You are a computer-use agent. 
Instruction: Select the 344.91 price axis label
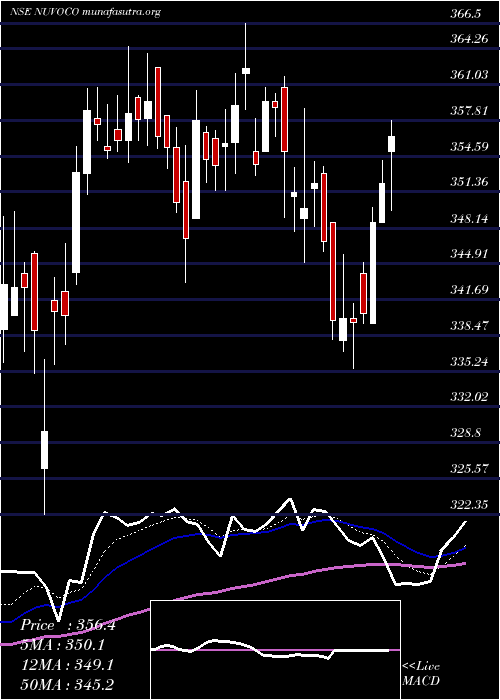pyautogui.click(x=469, y=254)
